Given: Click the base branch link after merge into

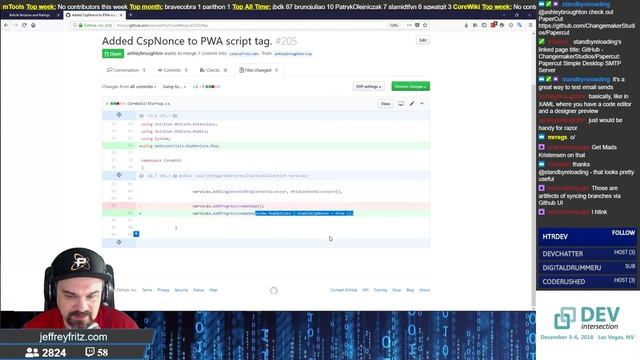Looking at the screenshot, I should pos(244,54).
